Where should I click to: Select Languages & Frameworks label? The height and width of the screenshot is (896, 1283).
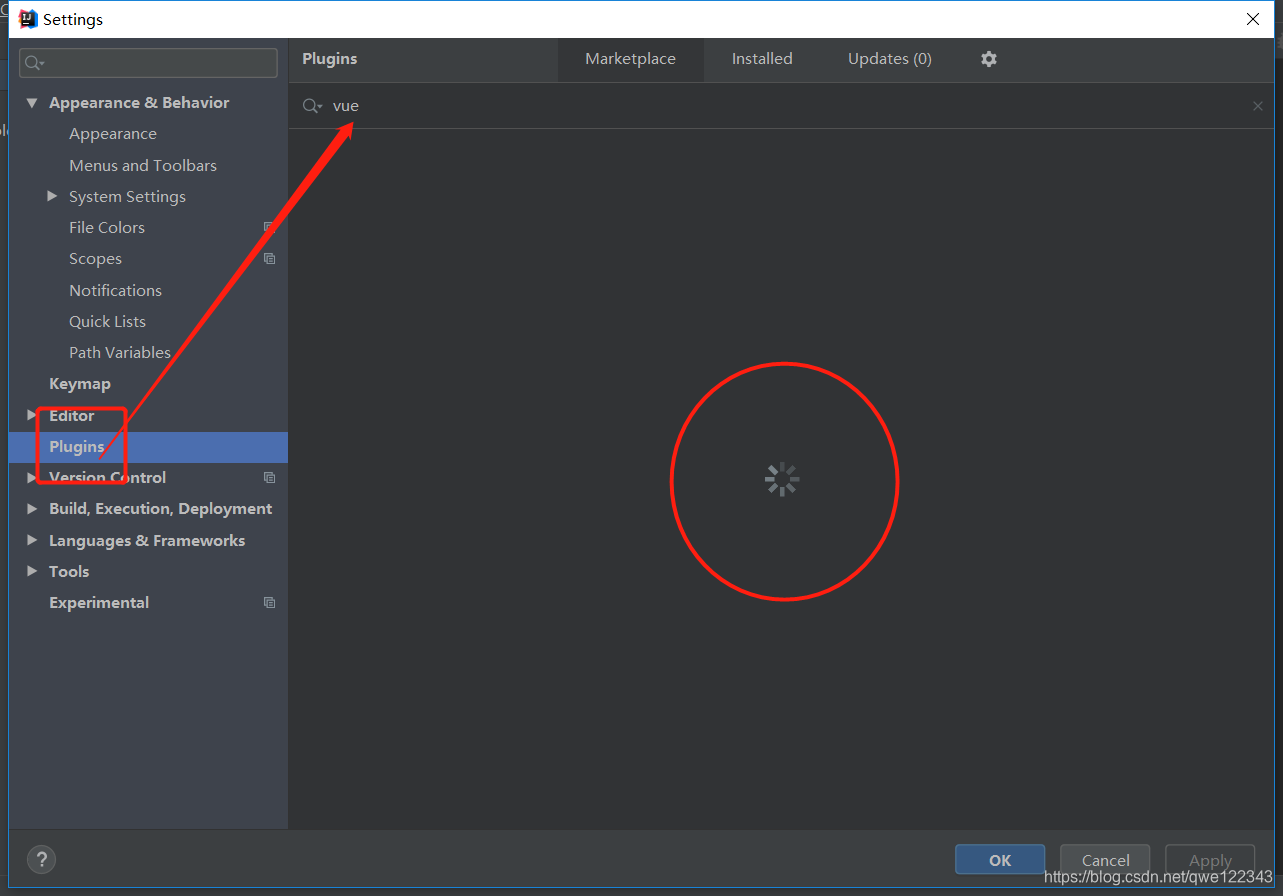(147, 541)
